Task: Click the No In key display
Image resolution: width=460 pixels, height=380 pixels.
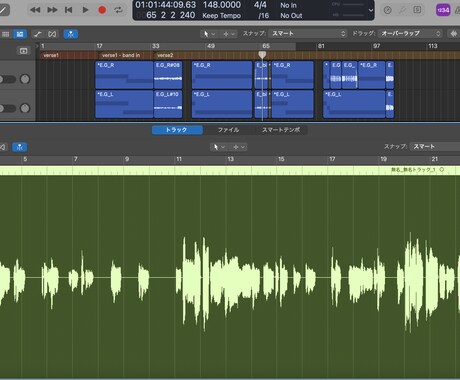Action: [x=288, y=5]
